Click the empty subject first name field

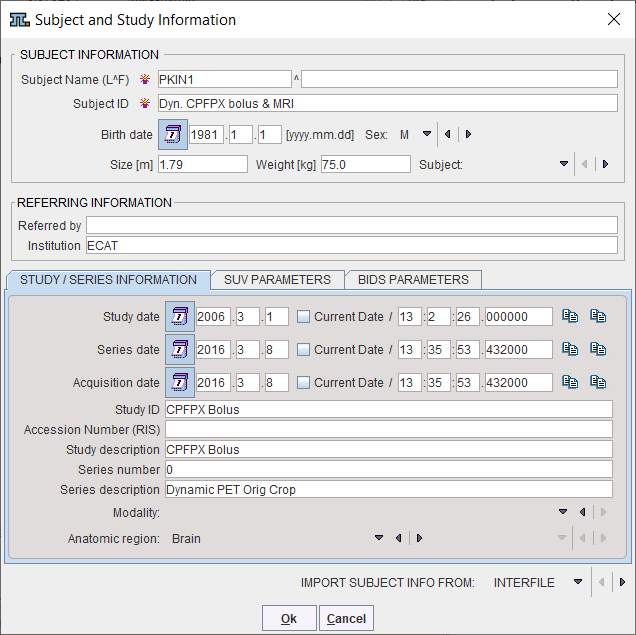(x=459, y=79)
